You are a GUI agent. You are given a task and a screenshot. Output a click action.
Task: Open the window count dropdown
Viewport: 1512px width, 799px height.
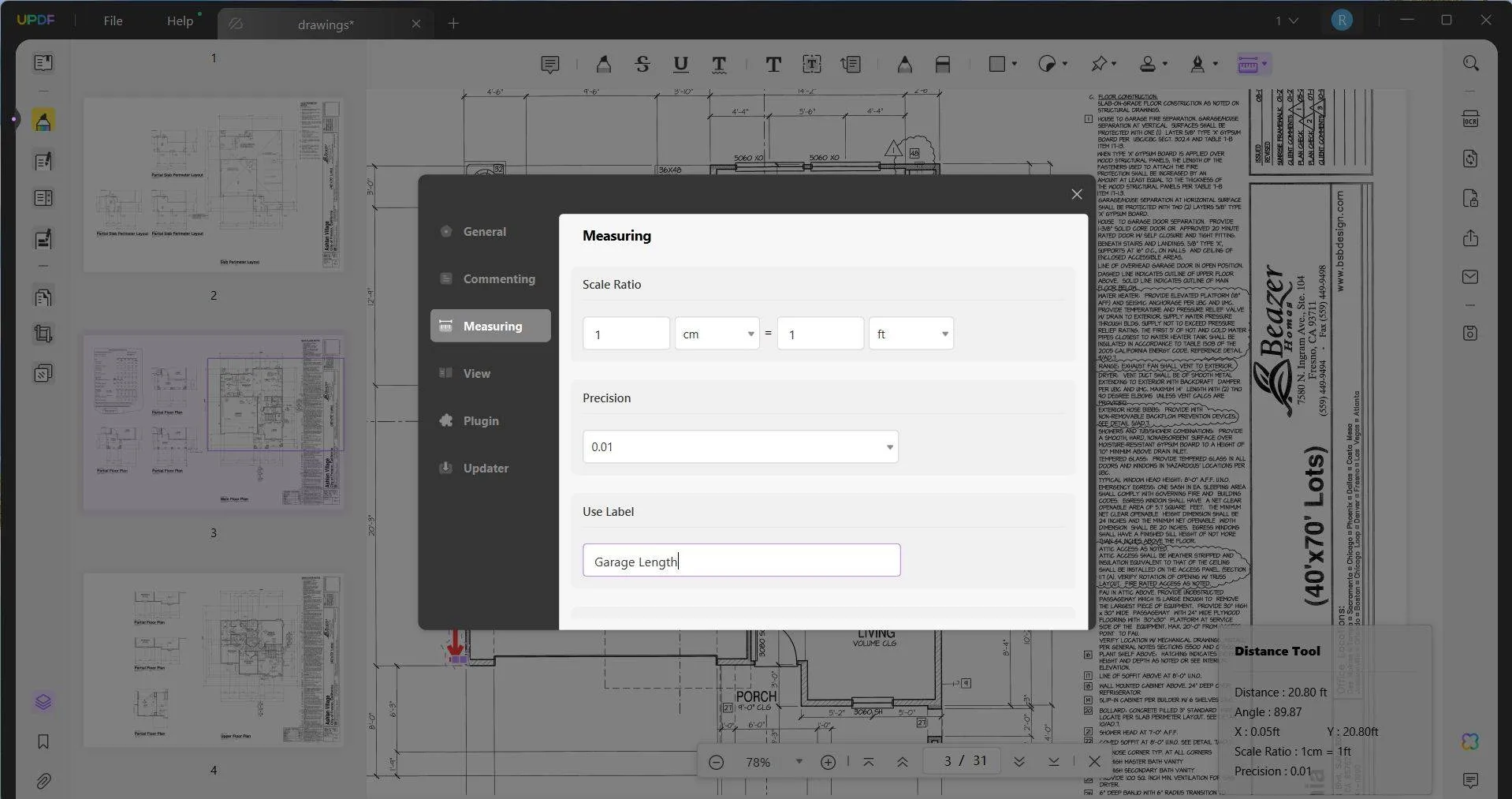[x=1287, y=21]
